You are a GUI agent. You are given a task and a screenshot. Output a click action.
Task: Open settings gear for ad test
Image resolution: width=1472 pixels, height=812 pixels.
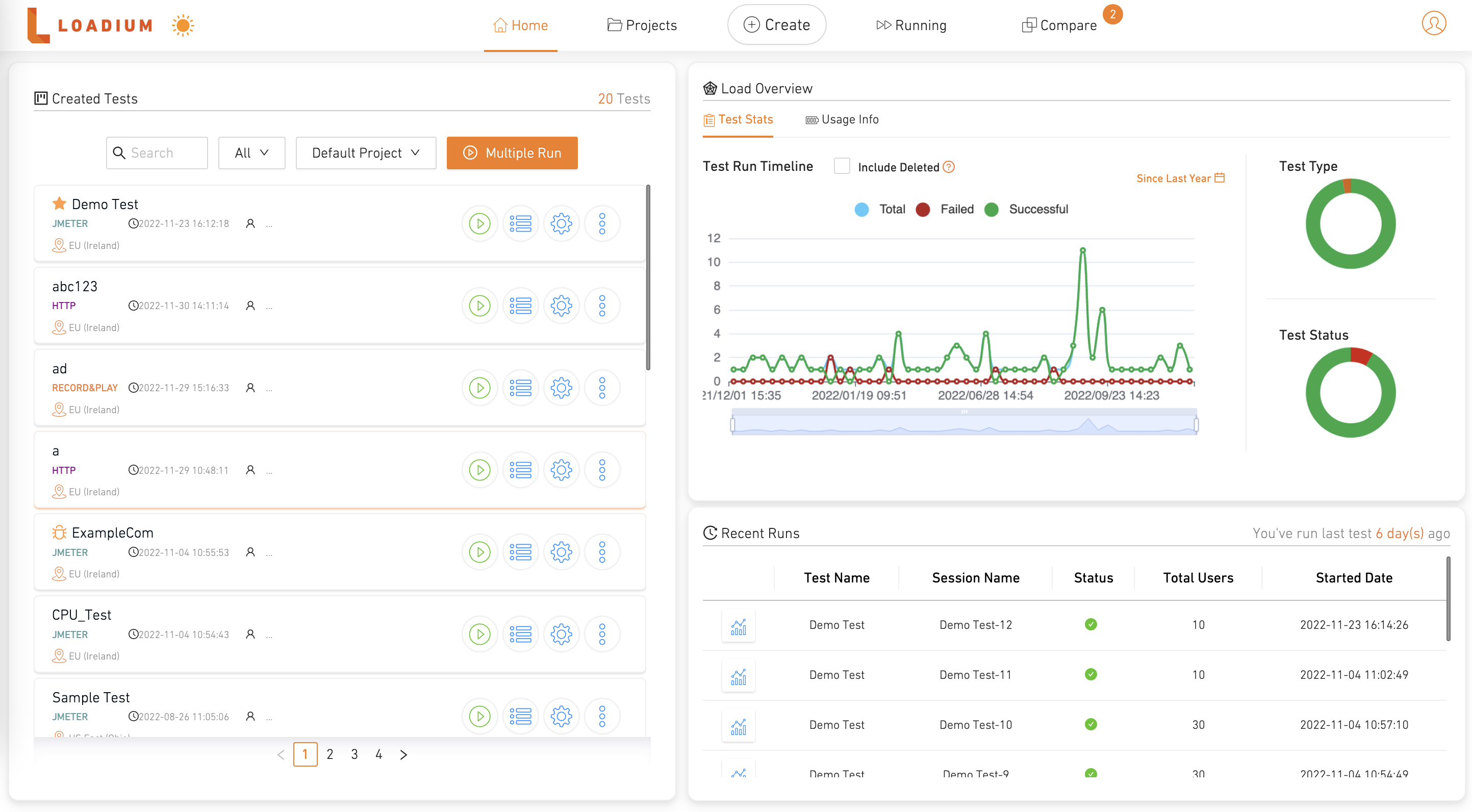click(x=561, y=388)
